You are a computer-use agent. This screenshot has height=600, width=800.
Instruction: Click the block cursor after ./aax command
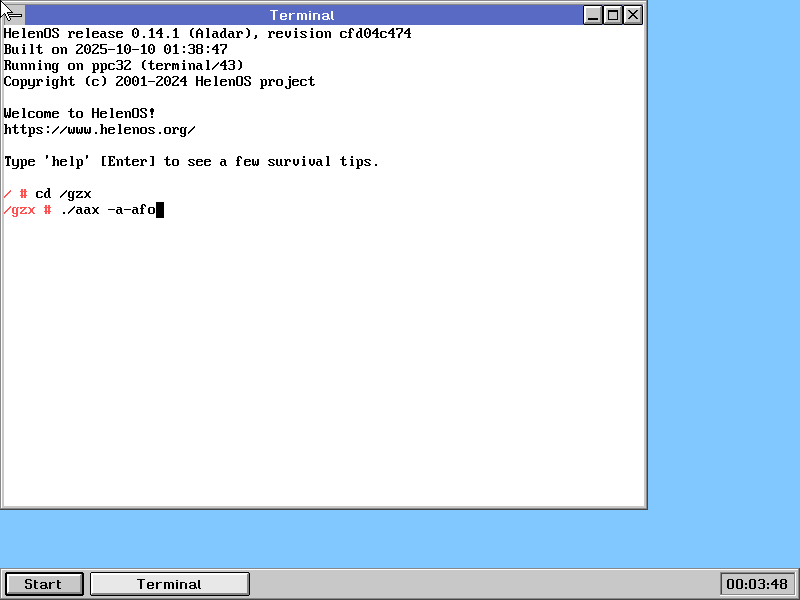[159, 210]
